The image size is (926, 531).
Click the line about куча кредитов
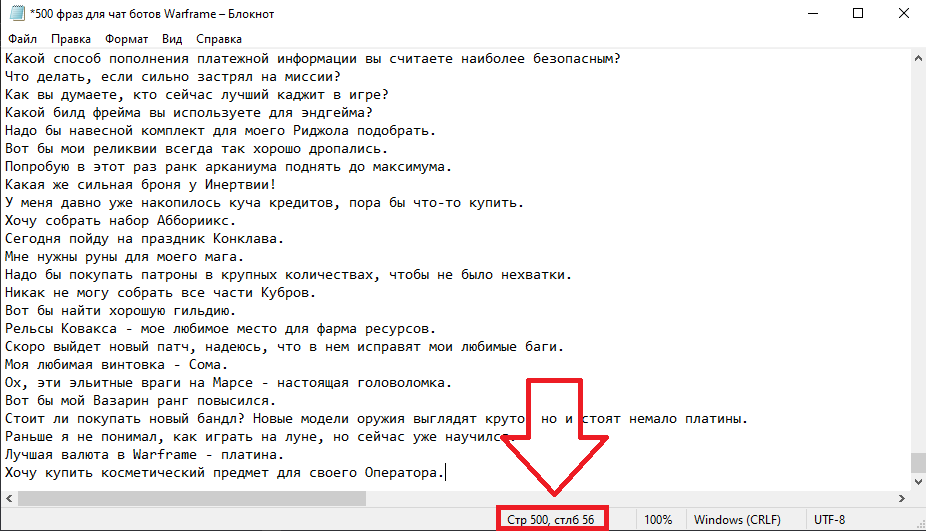(265, 203)
